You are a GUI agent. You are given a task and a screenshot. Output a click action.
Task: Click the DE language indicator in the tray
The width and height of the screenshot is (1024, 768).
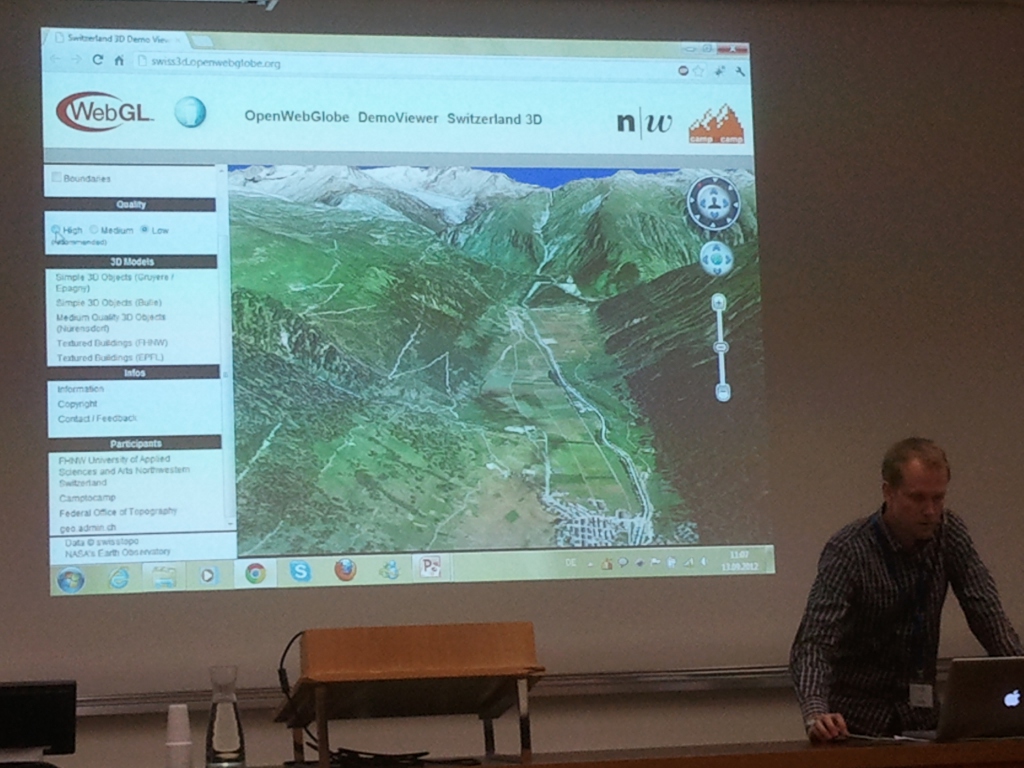(571, 562)
